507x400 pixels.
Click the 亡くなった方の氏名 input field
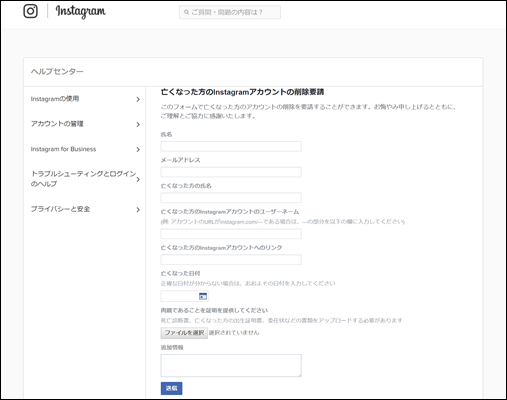click(x=231, y=198)
